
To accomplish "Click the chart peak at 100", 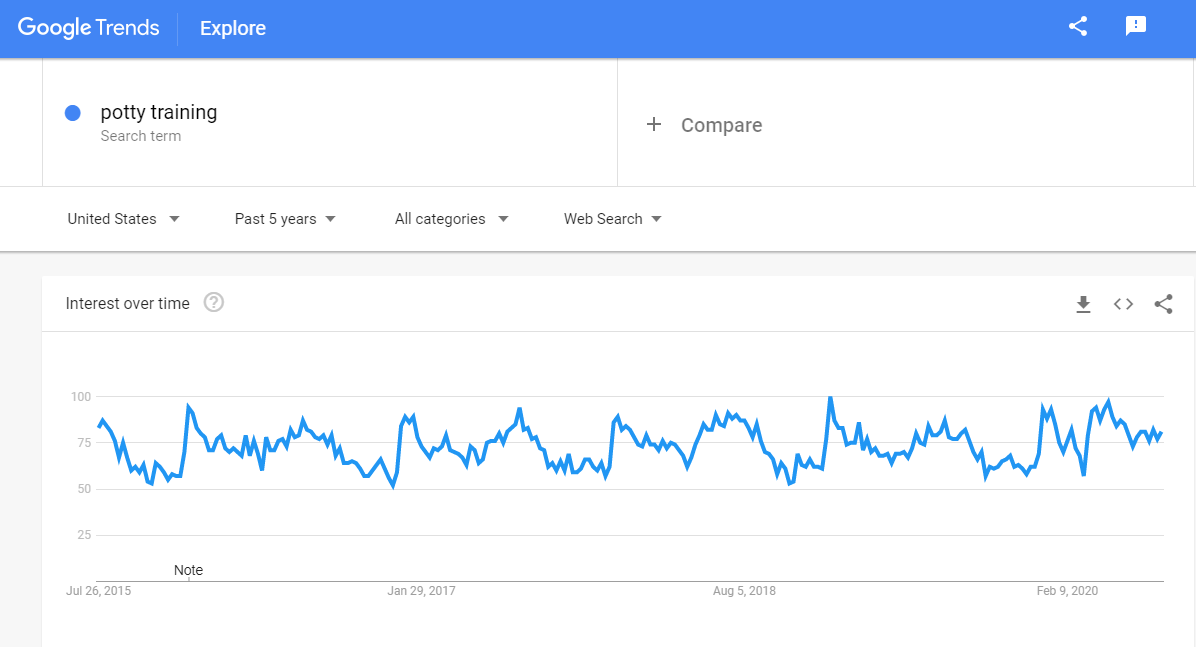I will (830, 398).
